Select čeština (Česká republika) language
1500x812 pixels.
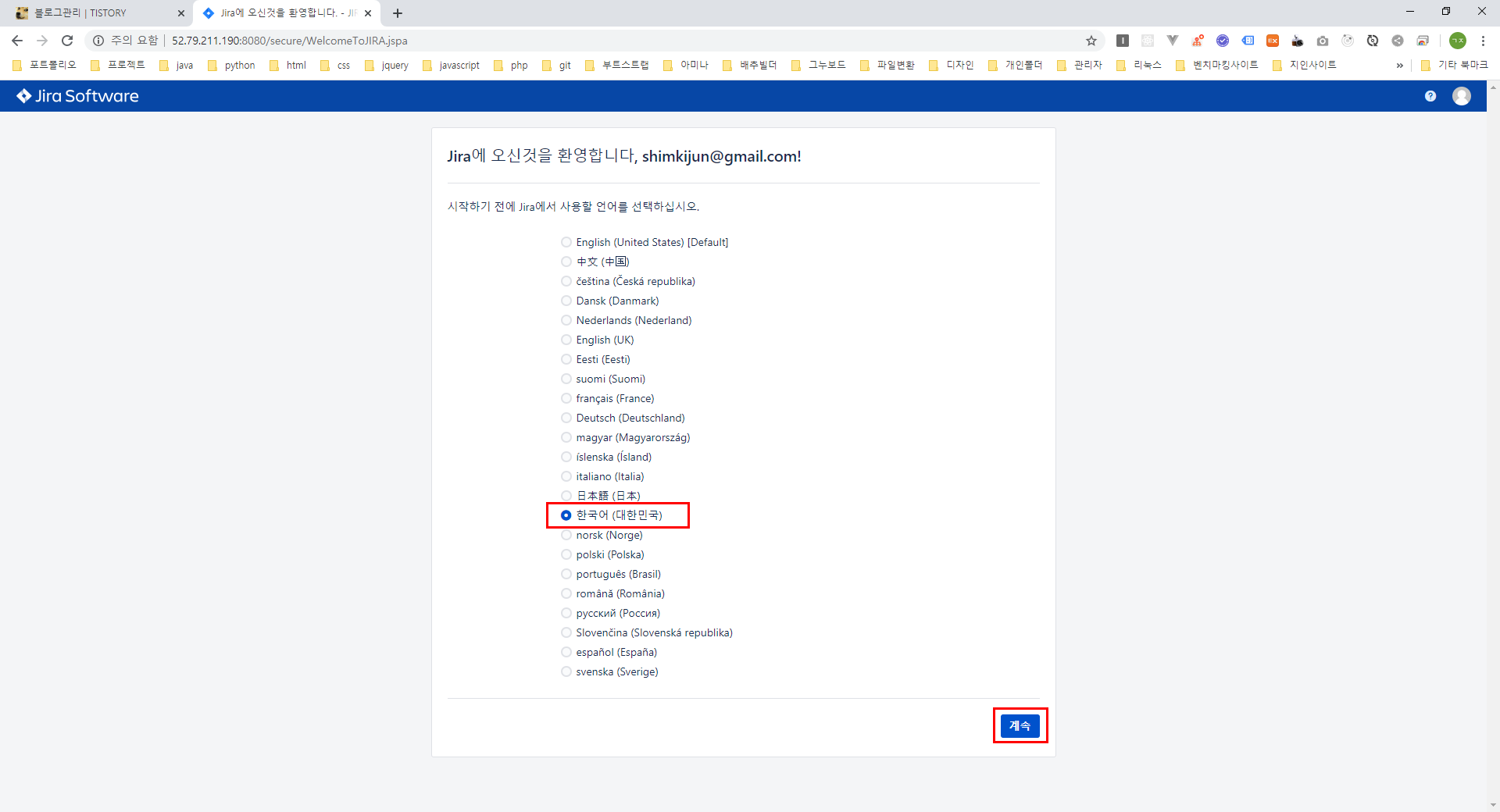click(x=566, y=281)
